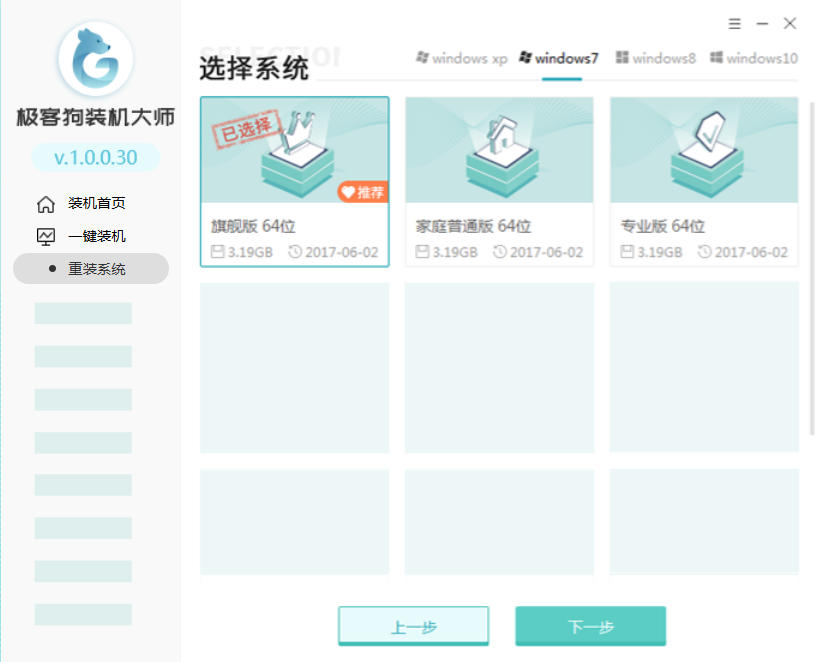Select the 旗舰版 64位 crown thumbnail
The image size is (815, 662).
click(x=295, y=150)
